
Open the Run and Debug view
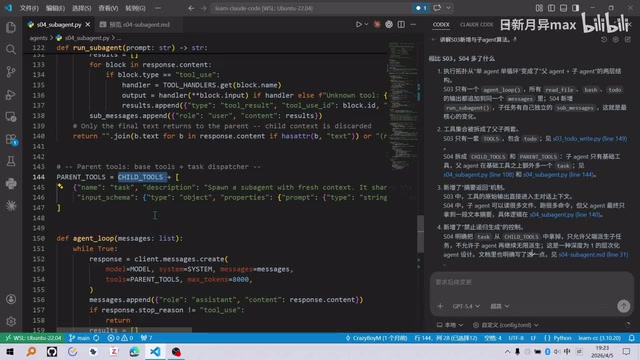point(11,95)
